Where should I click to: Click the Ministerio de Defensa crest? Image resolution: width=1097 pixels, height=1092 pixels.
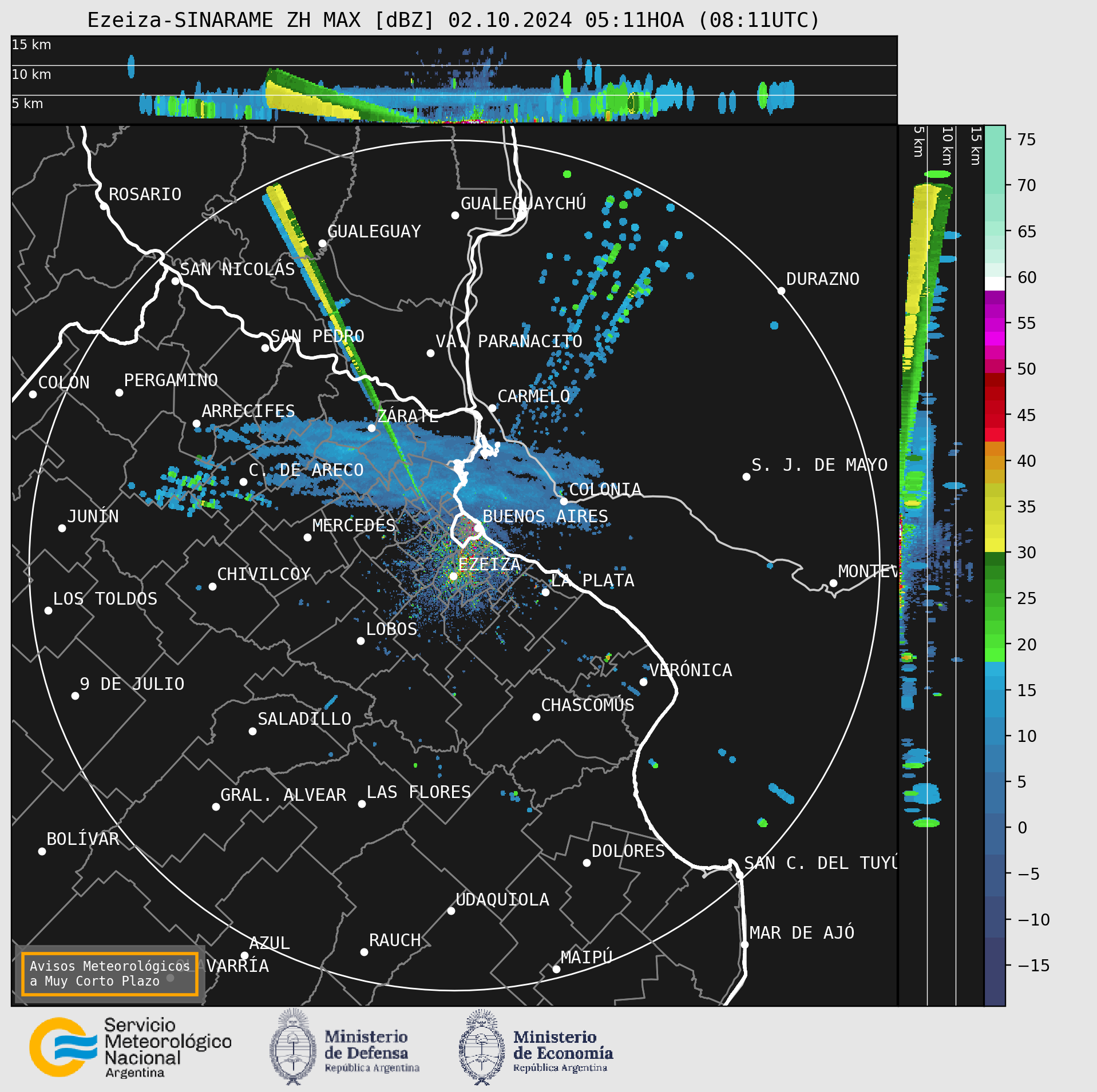point(293,1047)
